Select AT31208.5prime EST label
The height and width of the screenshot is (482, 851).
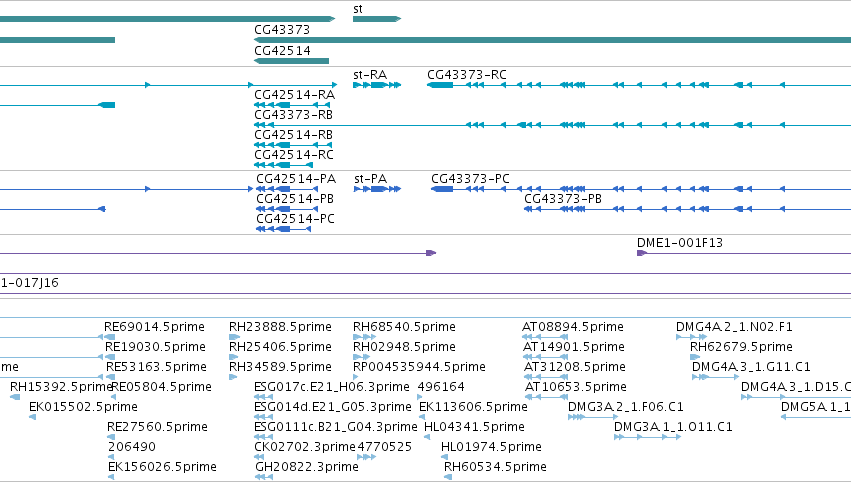575,367
